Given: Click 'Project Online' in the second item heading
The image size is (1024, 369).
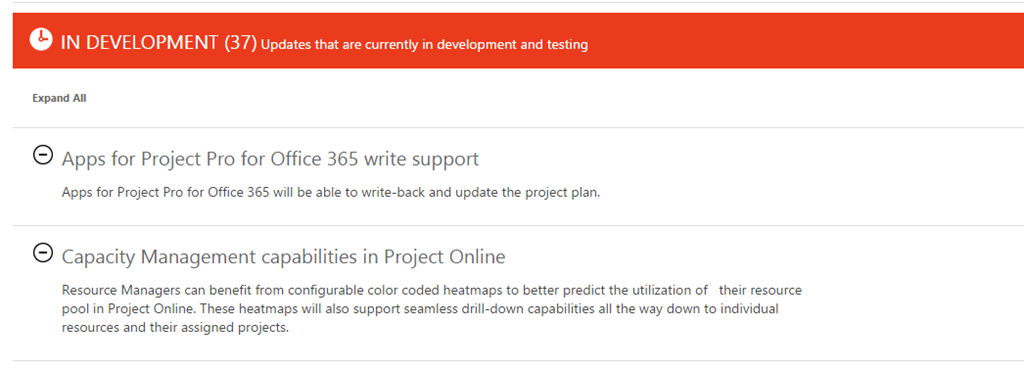Looking at the screenshot, I should pyautogui.click(x=445, y=257).
